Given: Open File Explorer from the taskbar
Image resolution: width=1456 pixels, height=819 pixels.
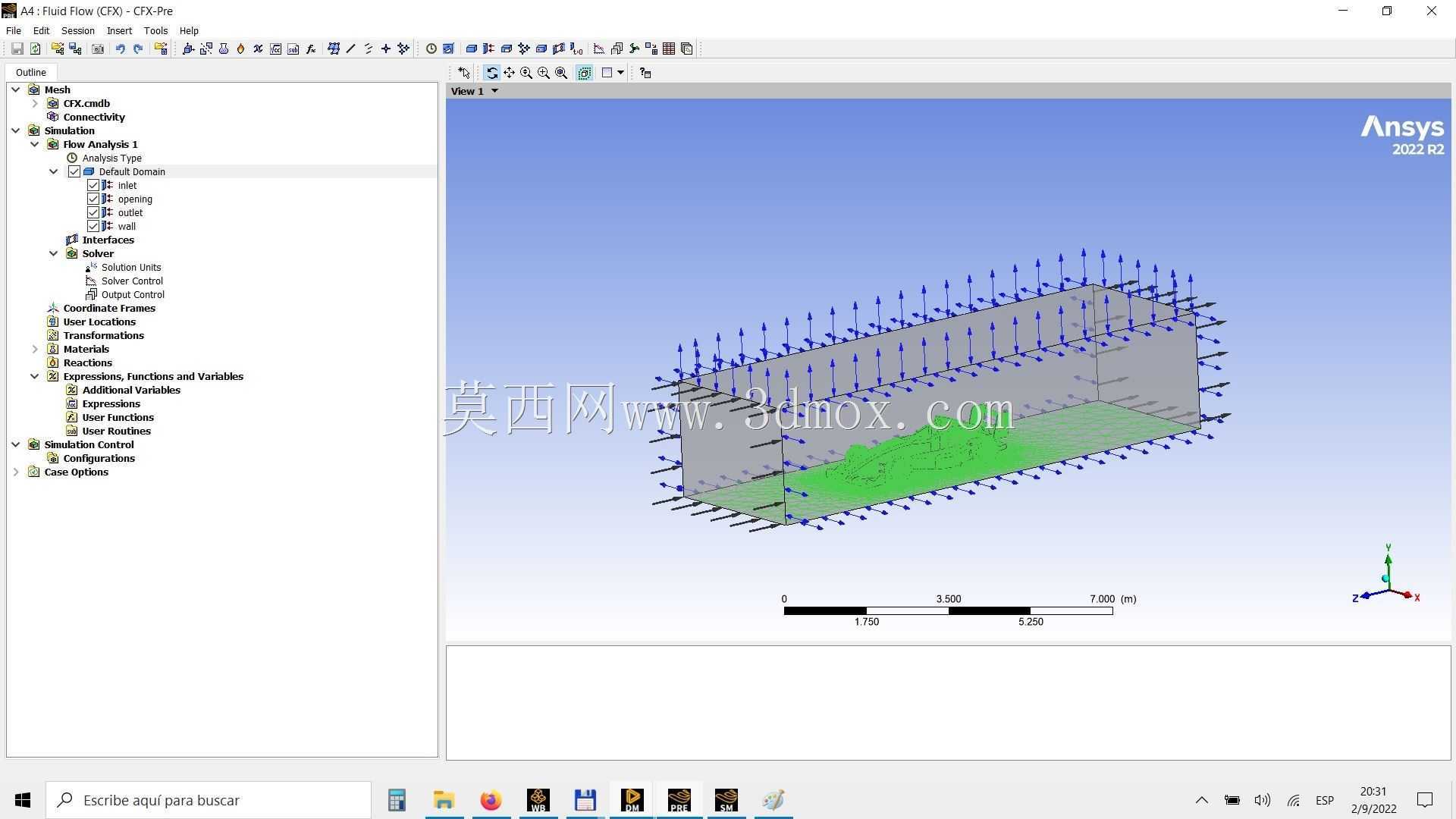Looking at the screenshot, I should pyautogui.click(x=444, y=800).
